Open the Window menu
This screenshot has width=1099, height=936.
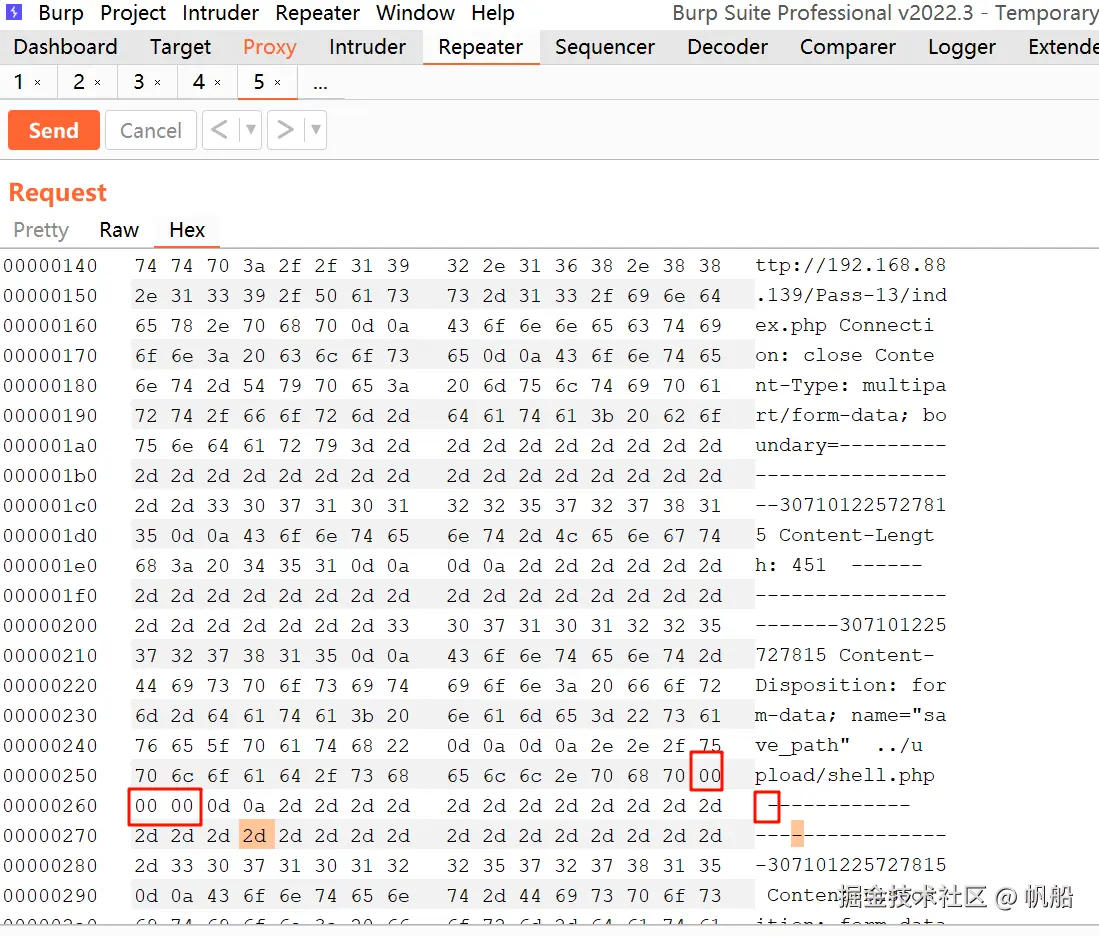(x=416, y=13)
